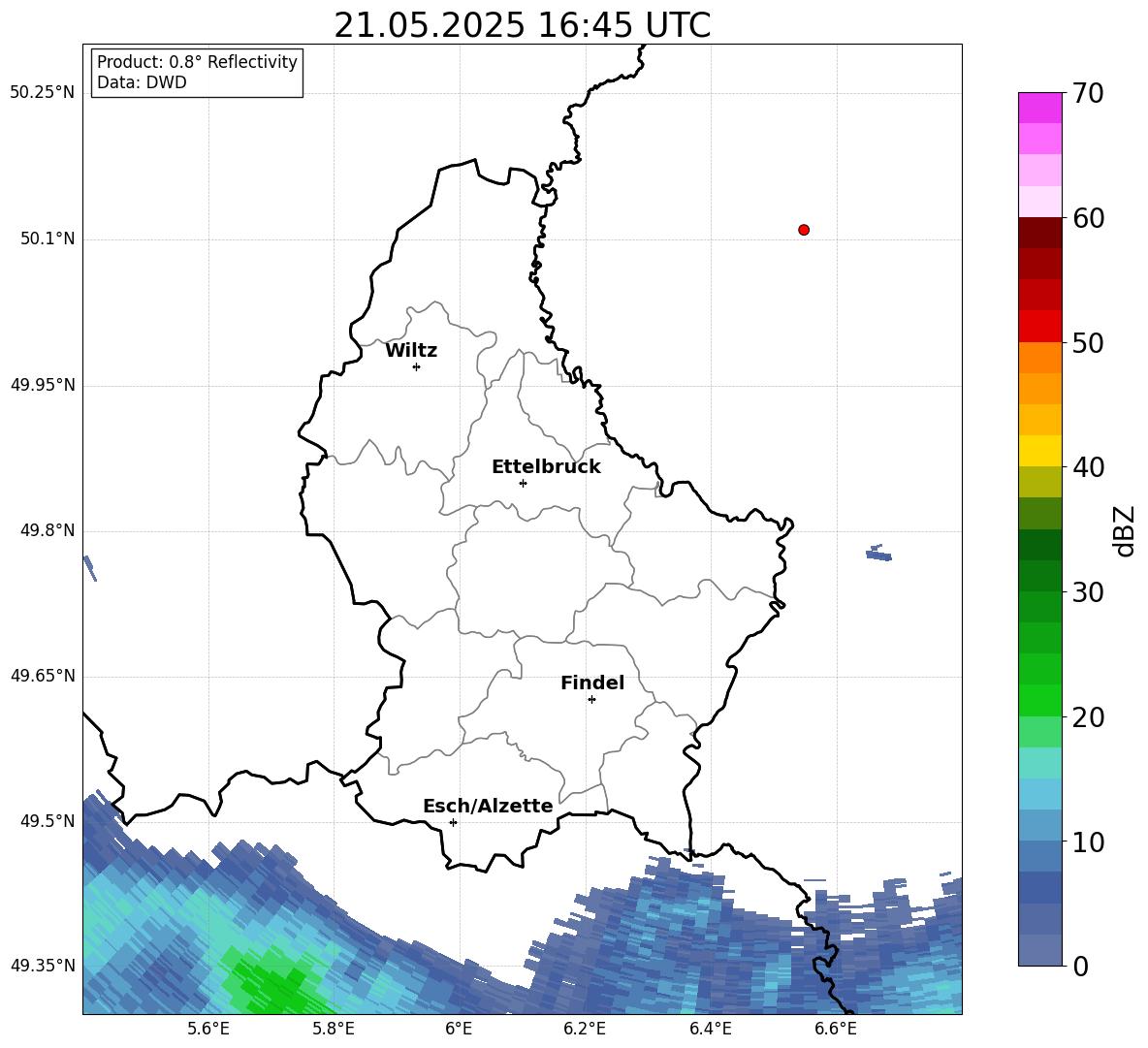Pick the magenta top colorbar segment
Viewport: 1148px width, 1048px height.
1039,108
